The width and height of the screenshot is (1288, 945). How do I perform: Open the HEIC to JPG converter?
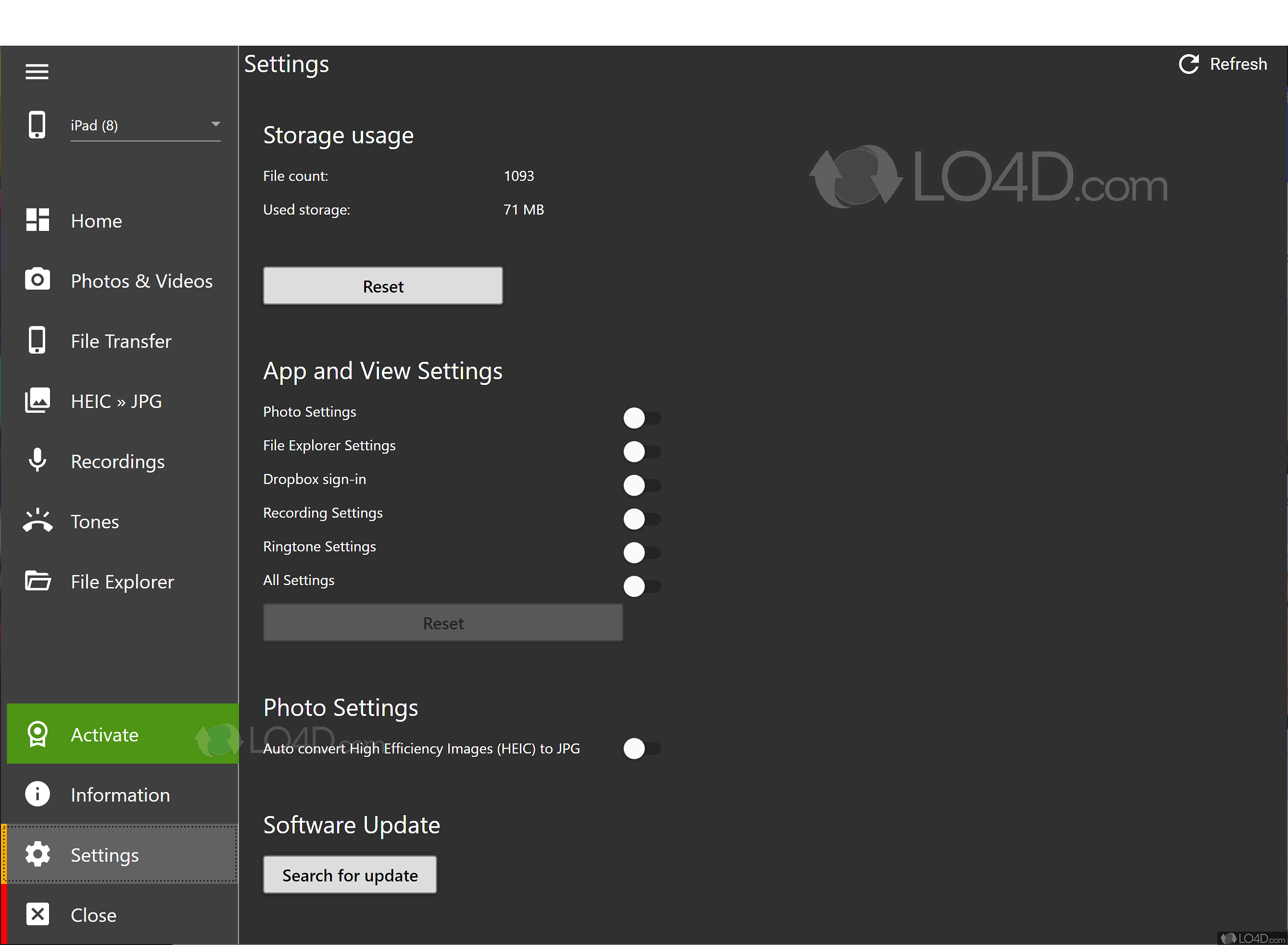(x=116, y=401)
